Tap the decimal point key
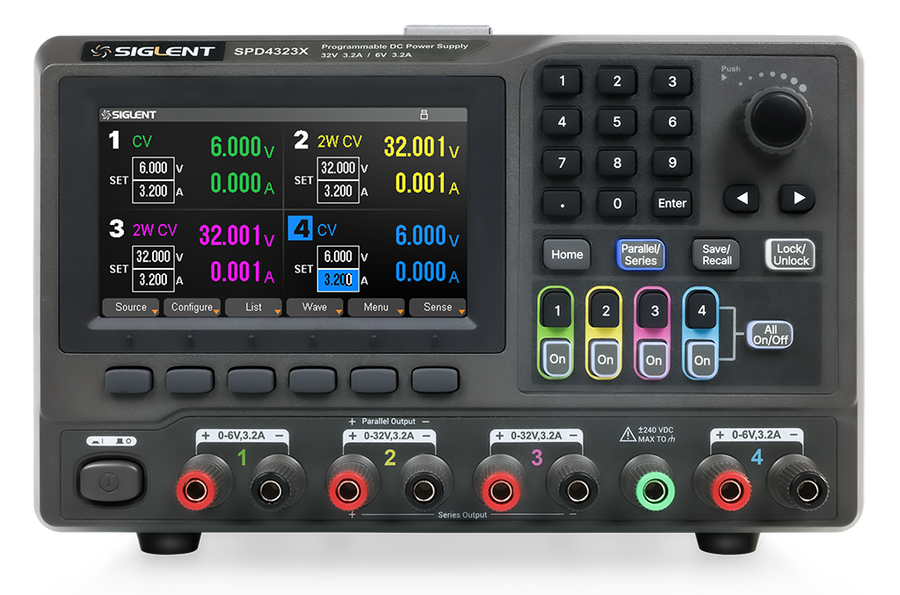 click(562, 203)
